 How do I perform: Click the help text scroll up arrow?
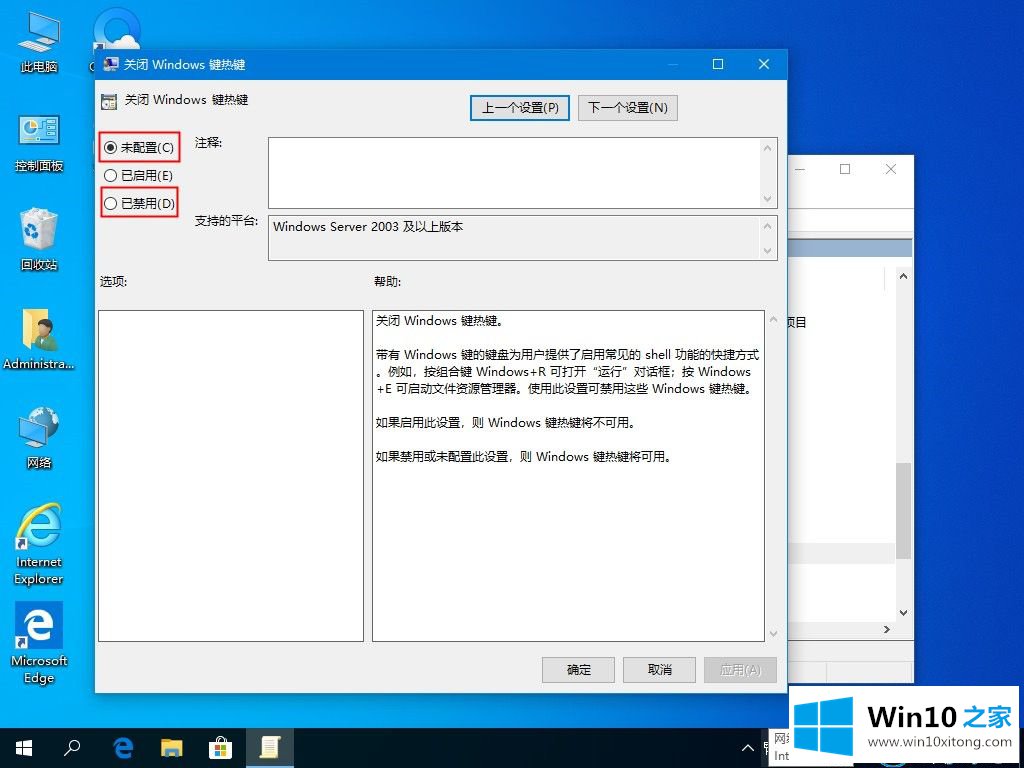pyautogui.click(x=774, y=319)
